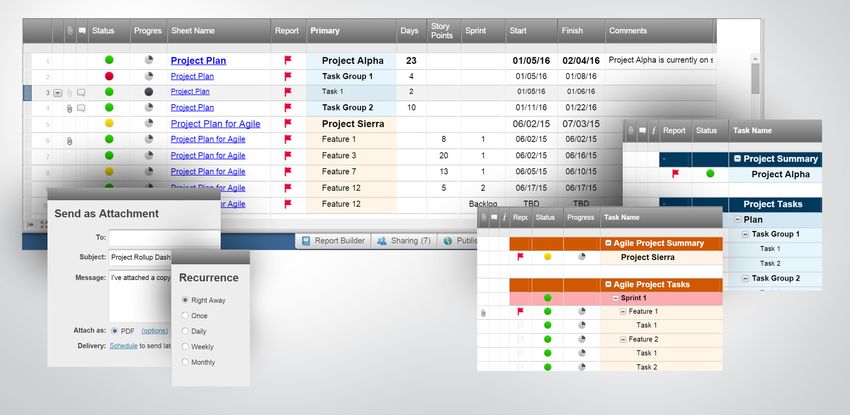The width and height of the screenshot is (850, 415).
Task: Click the Sharing people icon
Action: point(382,241)
